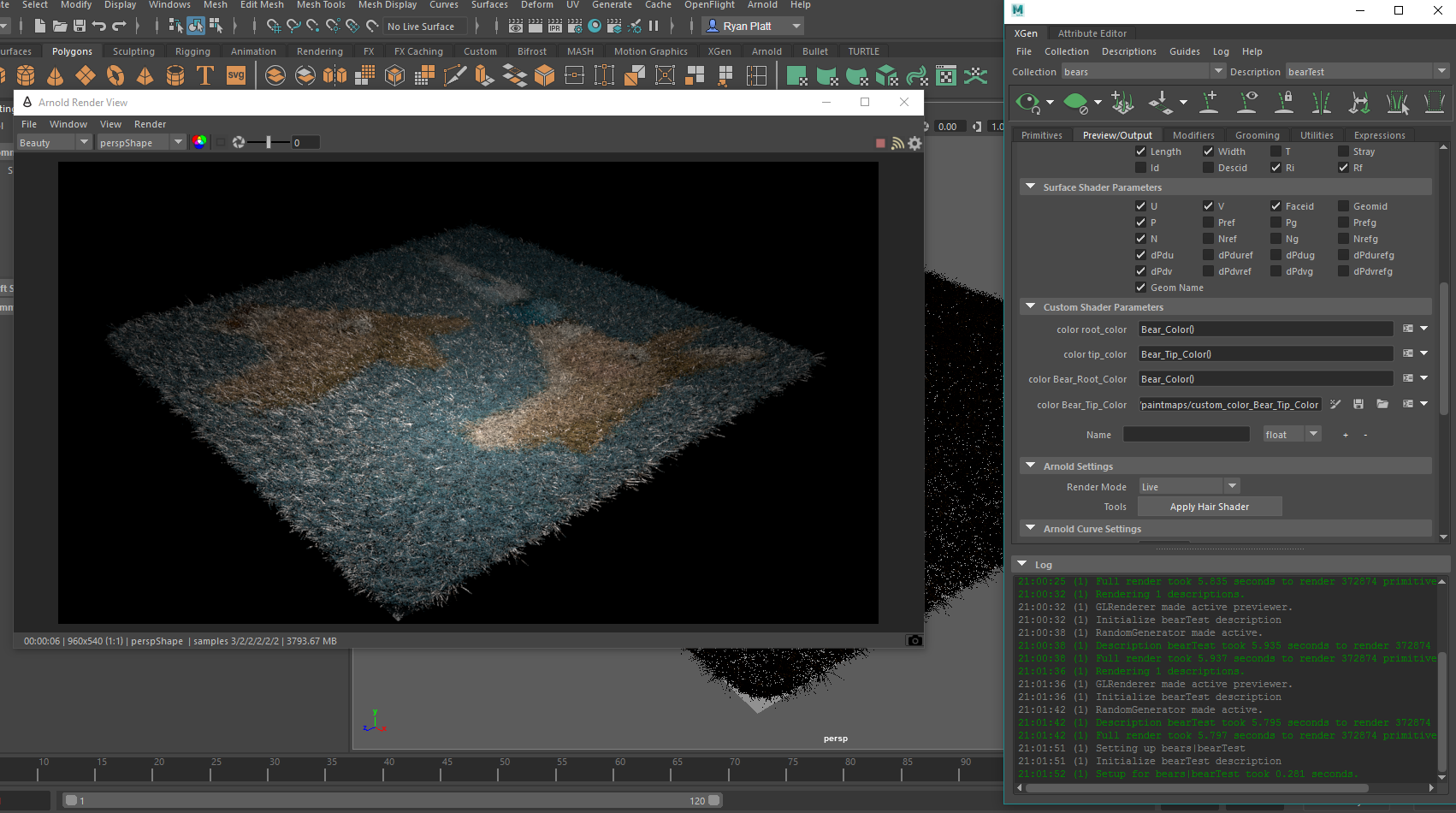The width and height of the screenshot is (1456, 813).
Task: Open Arnold Render View settings gear
Action: tap(915, 143)
